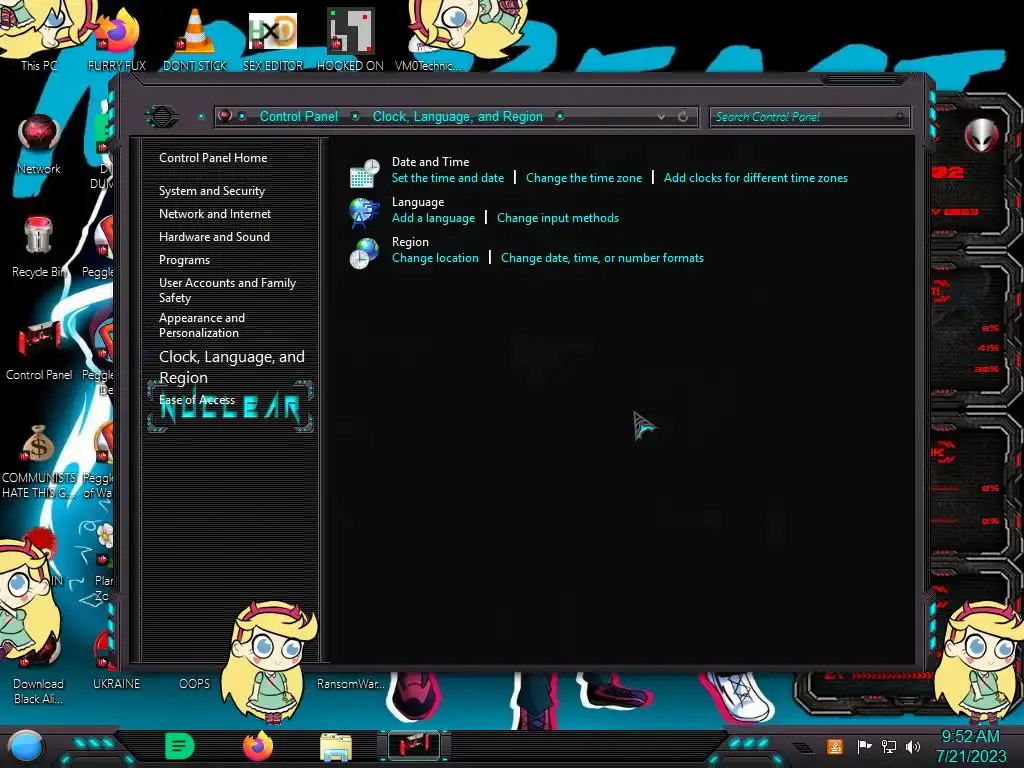Click Add a language link
Screen dimensions: 1024x768
pyautogui.click(x=433, y=218)
